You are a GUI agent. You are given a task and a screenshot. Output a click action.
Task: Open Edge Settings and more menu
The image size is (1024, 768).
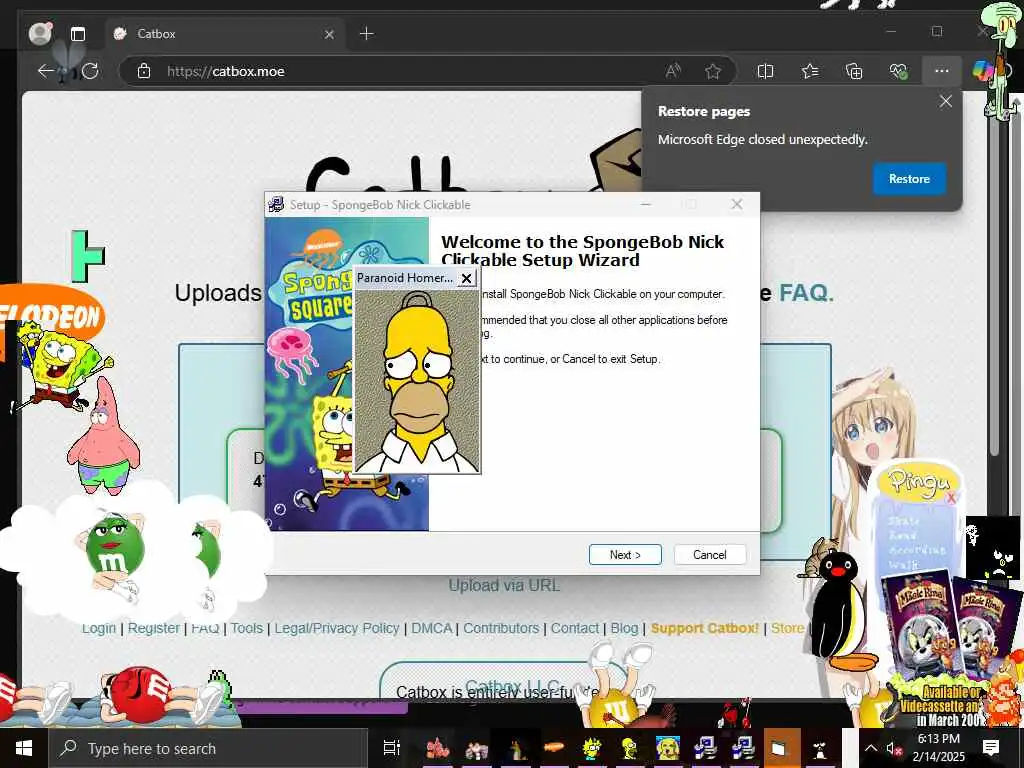[942, 71]
